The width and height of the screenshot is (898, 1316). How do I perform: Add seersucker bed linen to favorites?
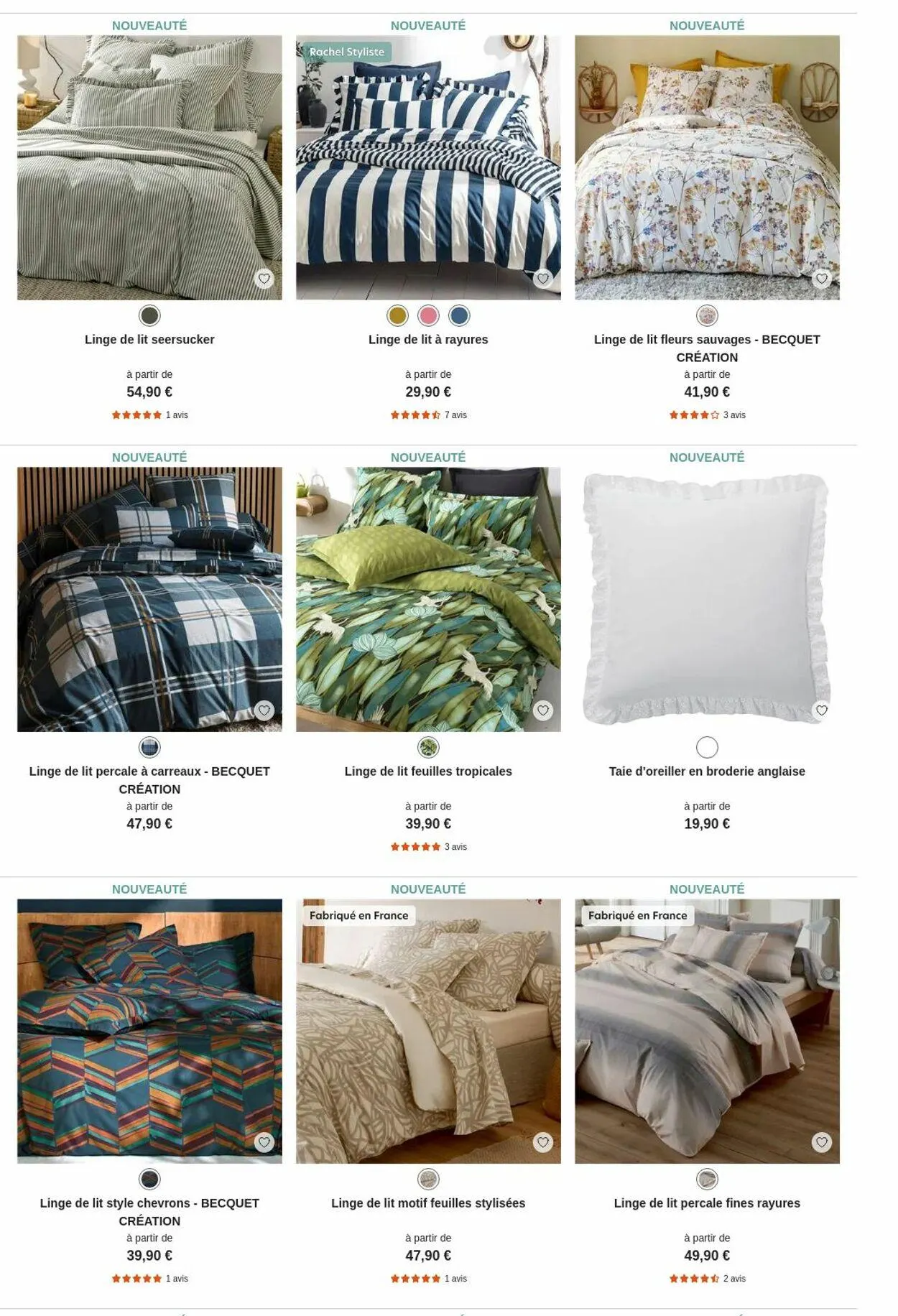click(264, 279)
